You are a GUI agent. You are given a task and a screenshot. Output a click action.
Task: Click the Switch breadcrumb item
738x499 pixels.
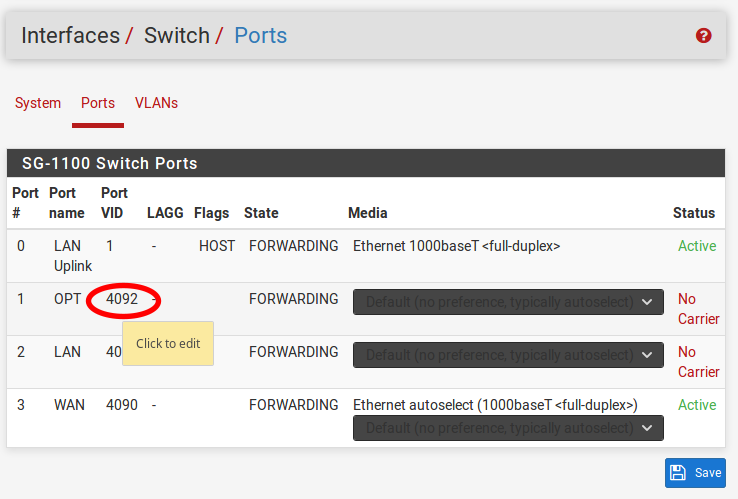pos(176,36)
